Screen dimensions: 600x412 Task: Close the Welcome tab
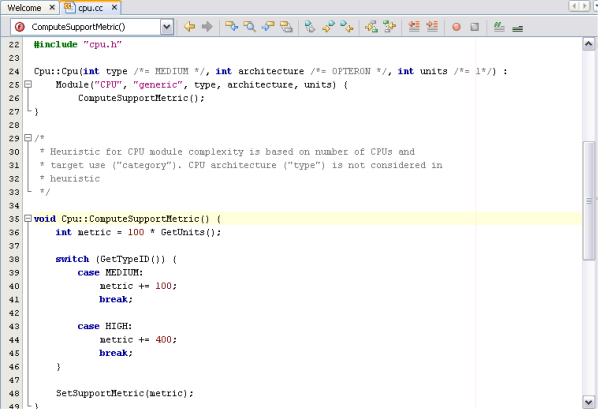(52, 7)
